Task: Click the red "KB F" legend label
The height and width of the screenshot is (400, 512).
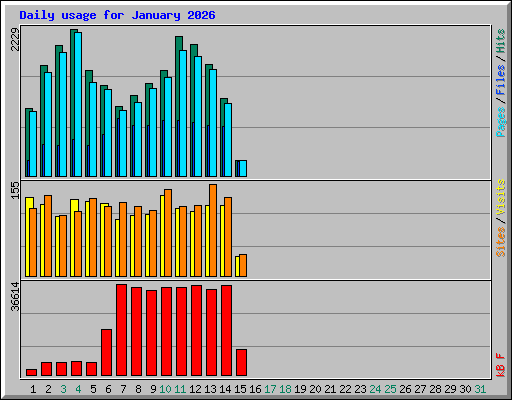Action: [501, 365]
